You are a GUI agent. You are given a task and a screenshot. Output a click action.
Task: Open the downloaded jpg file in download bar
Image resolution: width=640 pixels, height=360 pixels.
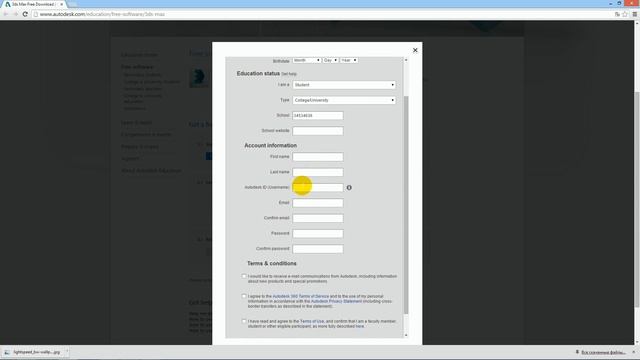coord(33,352)
